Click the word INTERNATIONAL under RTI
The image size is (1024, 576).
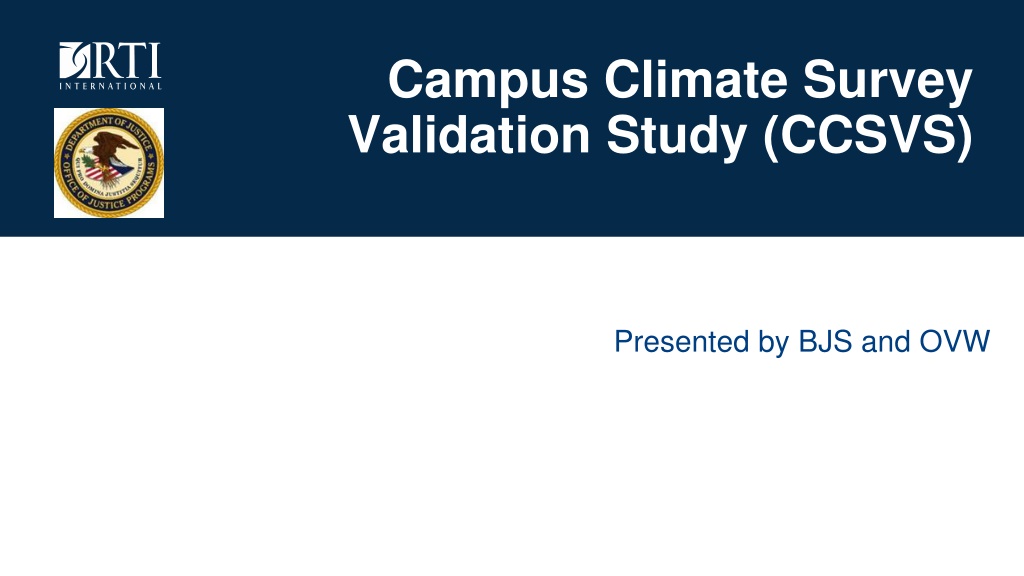110,86
